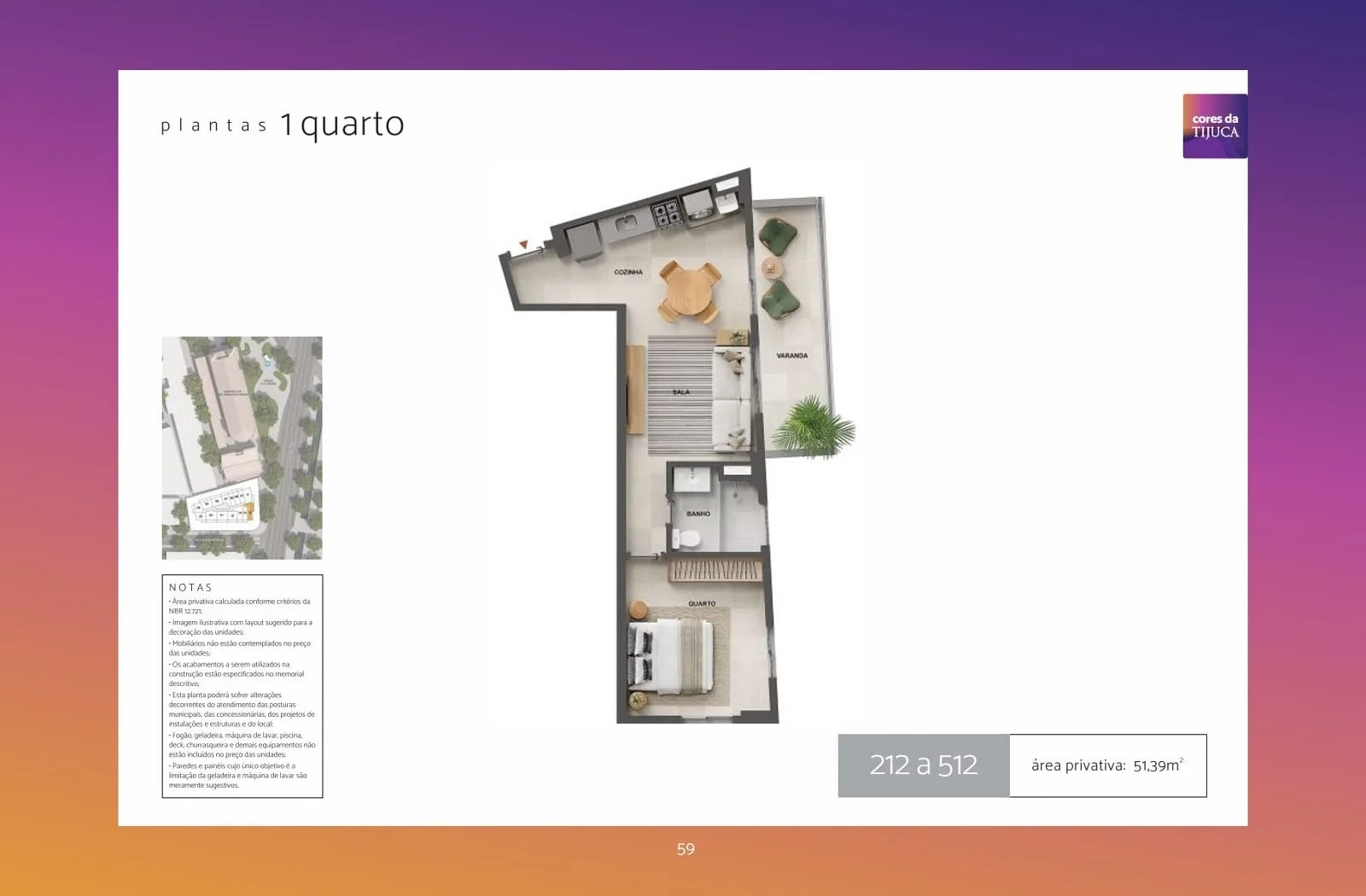Click the lower green armchair on the balcony
This screenshot has width=1366, height=896.
[779, 300]
